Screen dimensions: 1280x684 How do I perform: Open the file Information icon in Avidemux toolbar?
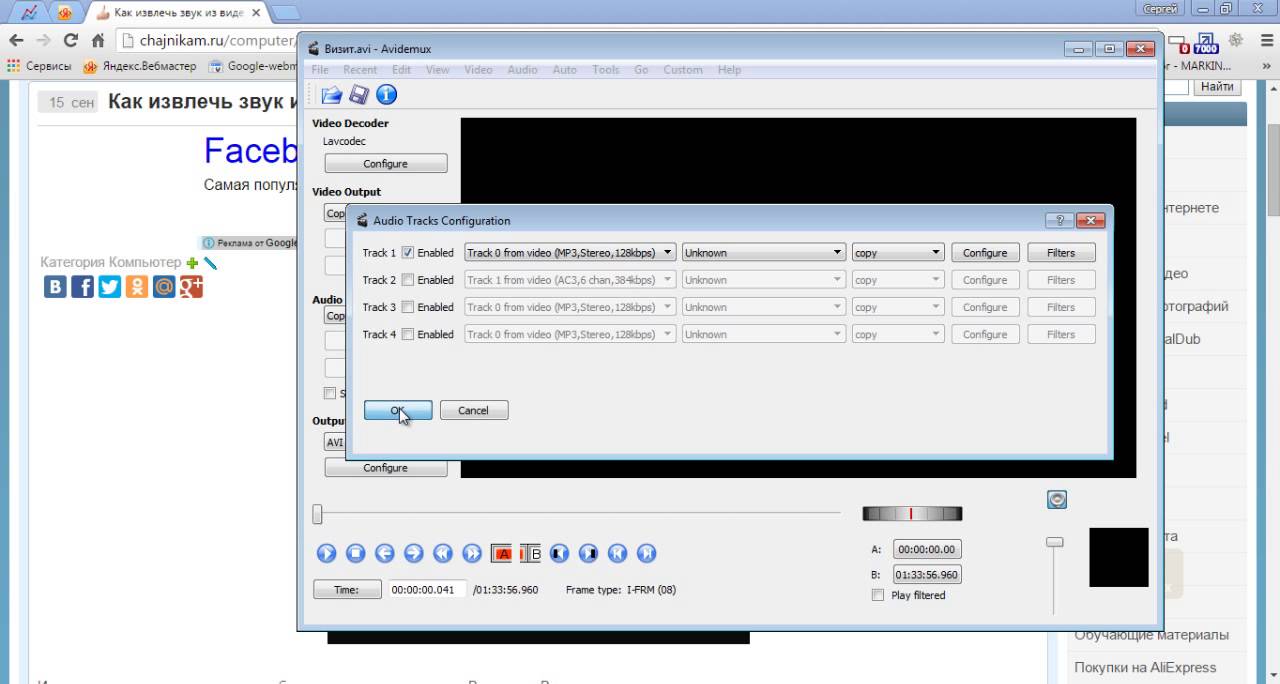pos(386,95)
